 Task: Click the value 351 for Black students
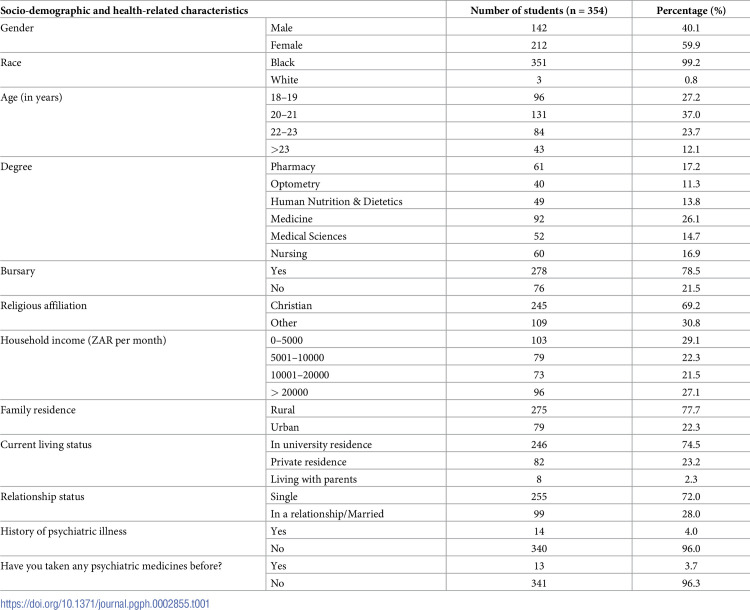pos(539,63)
